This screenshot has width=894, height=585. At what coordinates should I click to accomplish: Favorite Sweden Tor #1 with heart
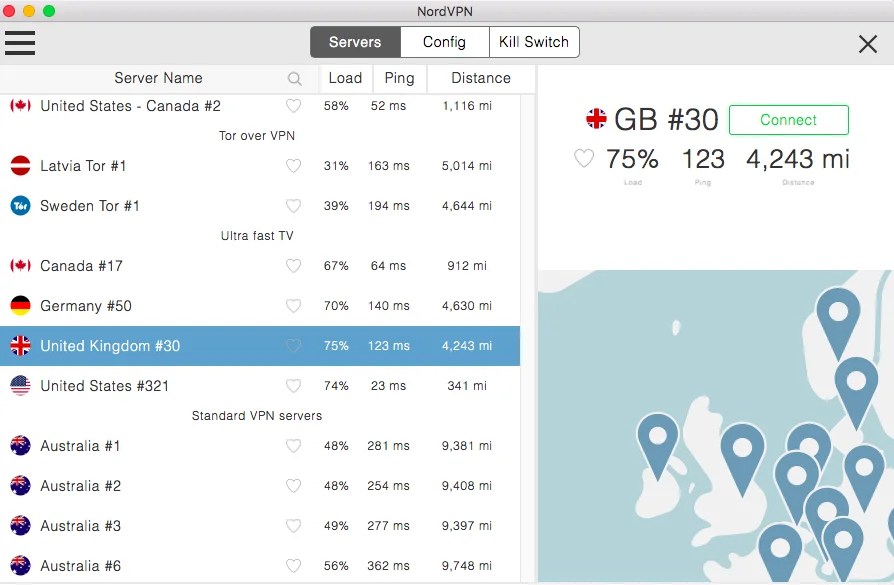pos(293,205)
